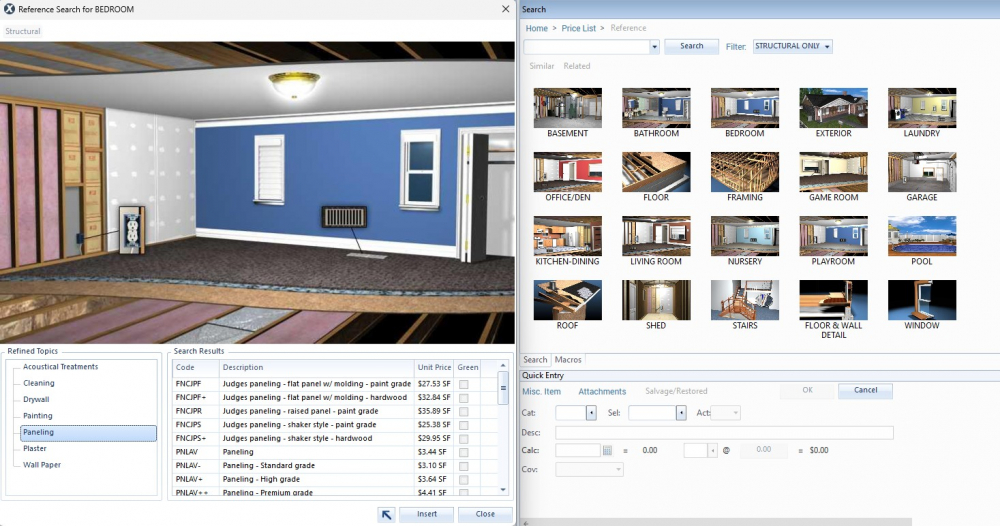1000x526 pixels.
Task: Open the STAIRS reference picture
Action: [x=744, y=300]
